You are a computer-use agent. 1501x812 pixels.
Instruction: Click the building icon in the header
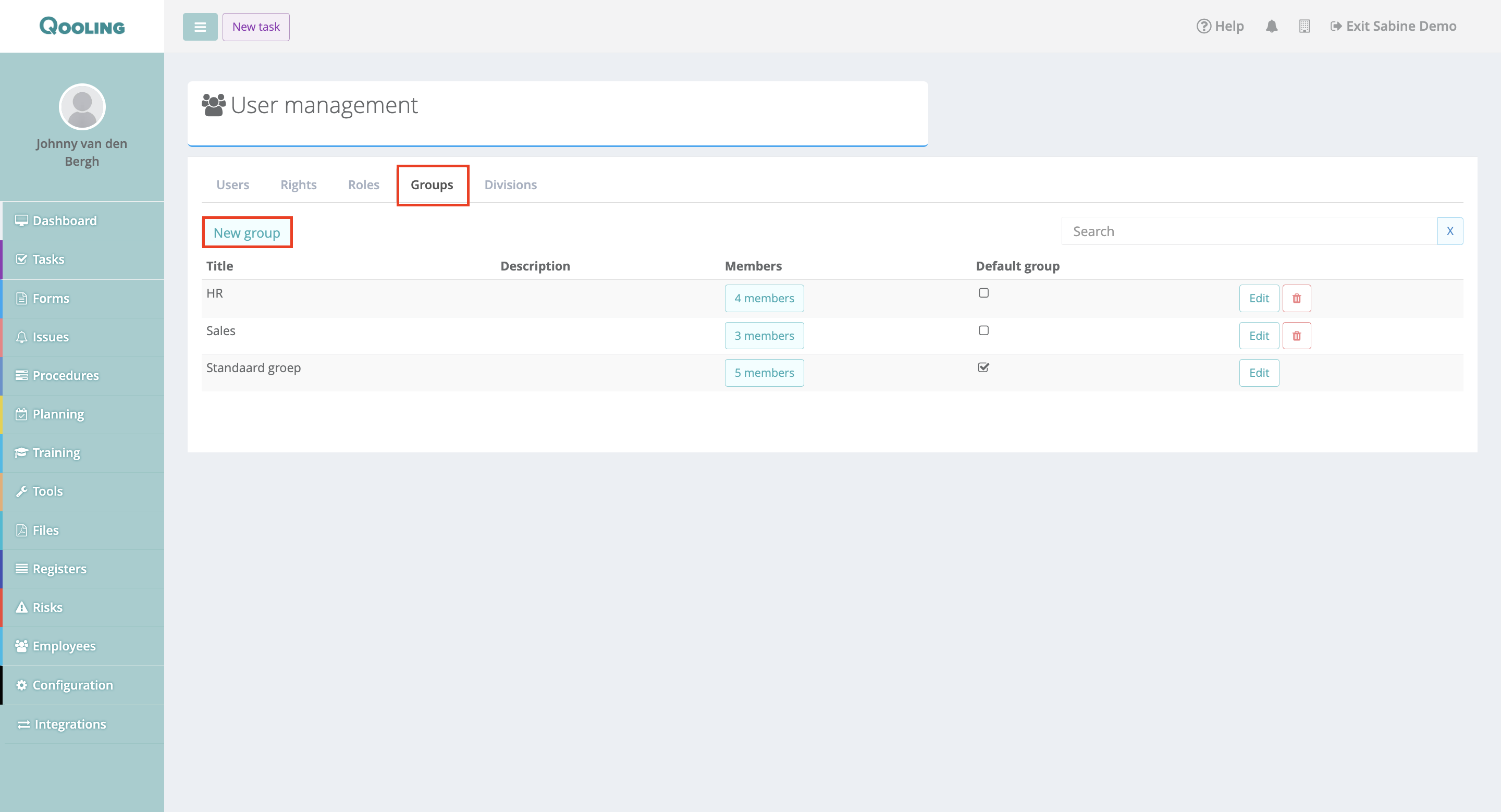point(1304,26)
